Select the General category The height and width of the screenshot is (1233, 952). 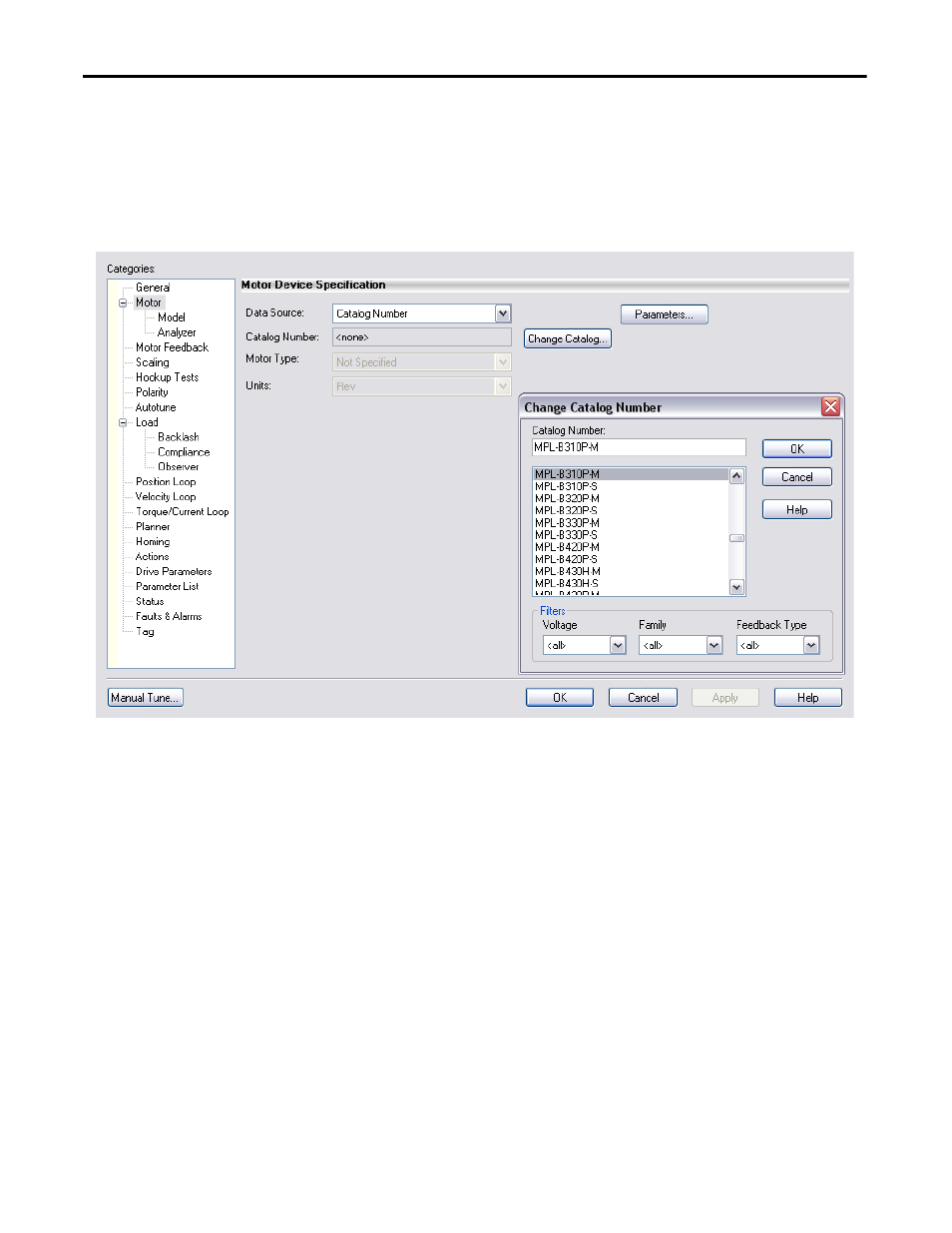[153, 288]
